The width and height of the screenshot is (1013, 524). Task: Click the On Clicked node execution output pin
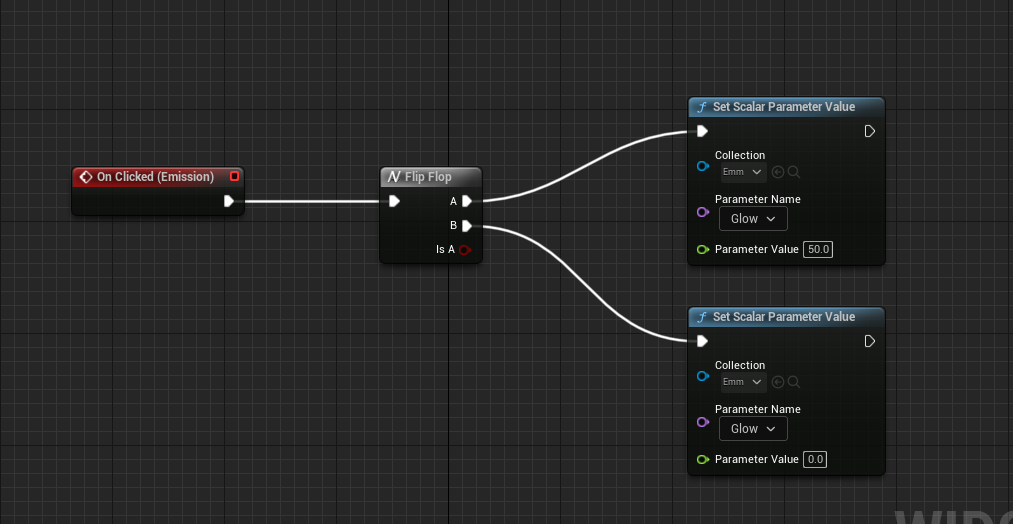click(229, 201)
